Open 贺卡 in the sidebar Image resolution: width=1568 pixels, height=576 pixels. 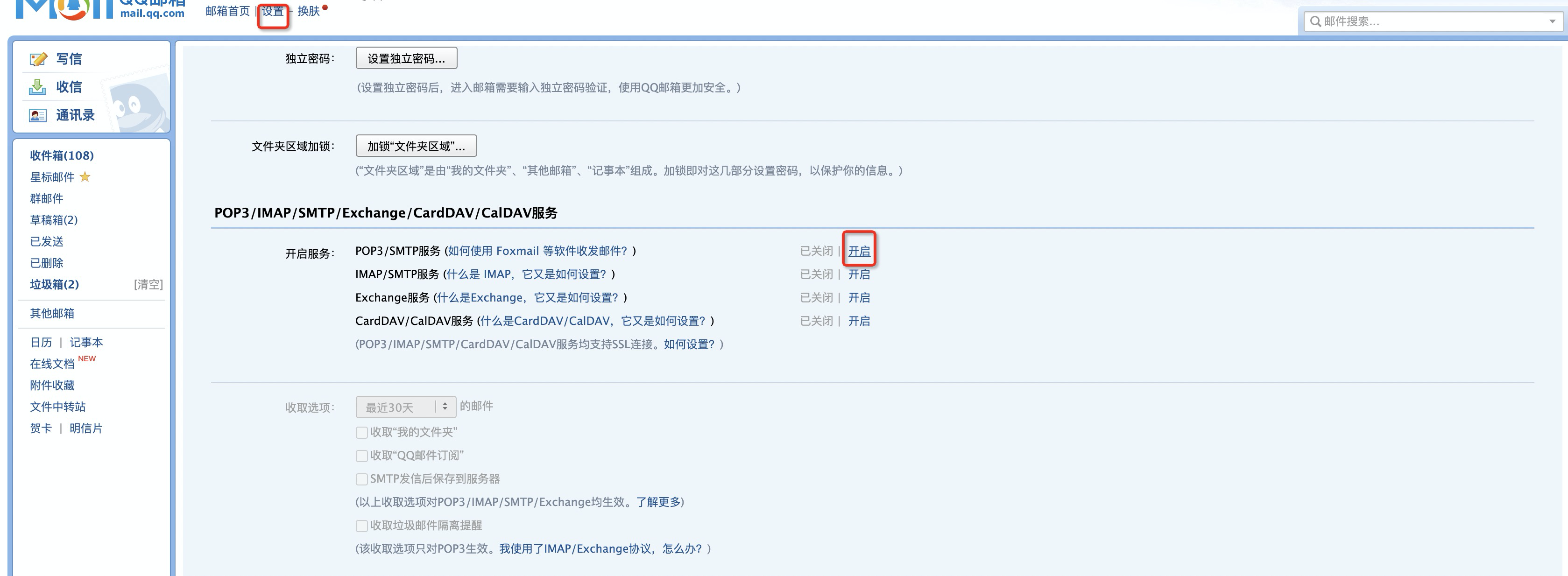click(42, 428)
